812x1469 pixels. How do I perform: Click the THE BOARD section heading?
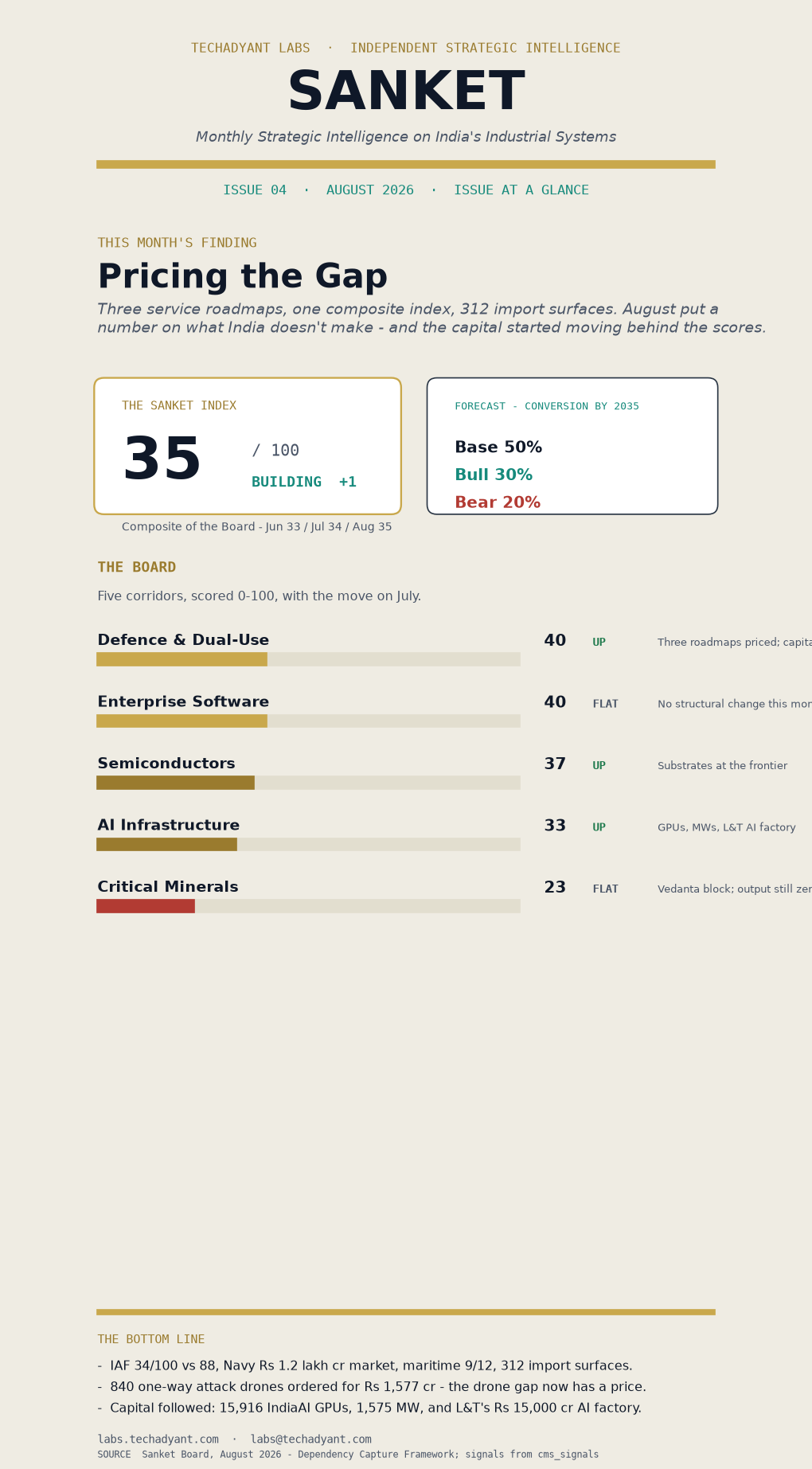(137, 567)
